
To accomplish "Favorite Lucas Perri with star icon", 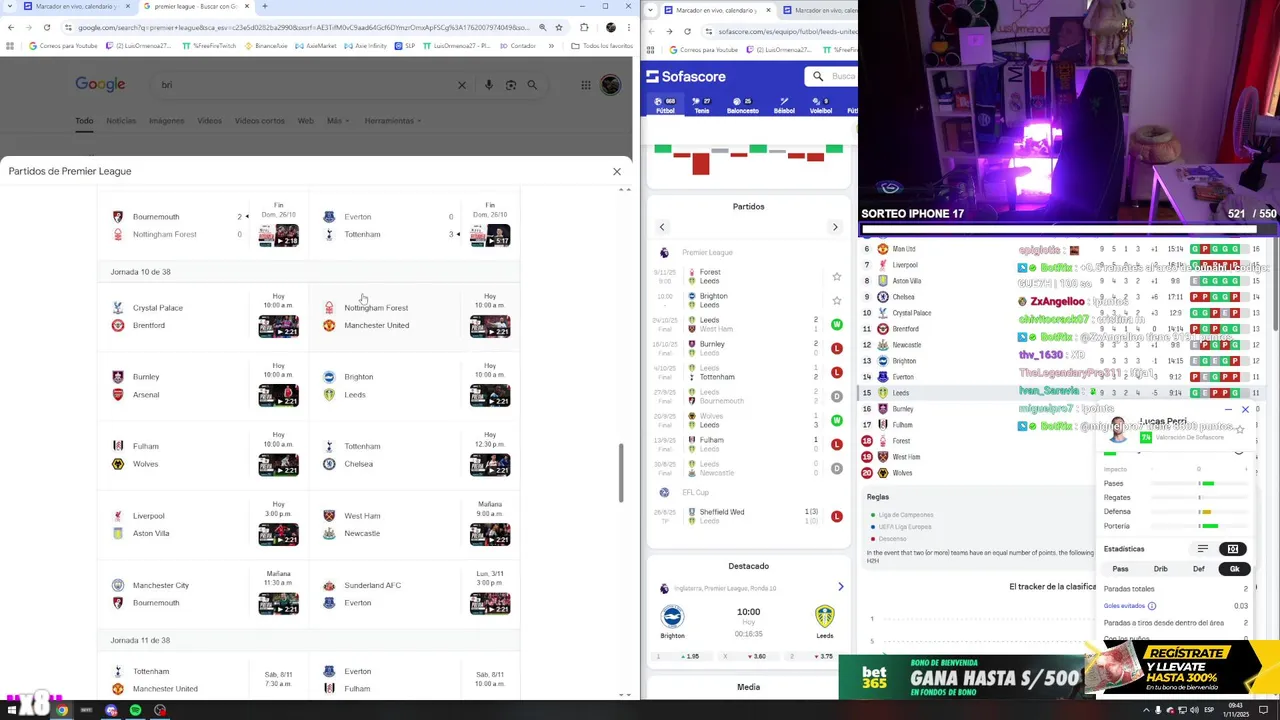I will tap(1240, 429).
